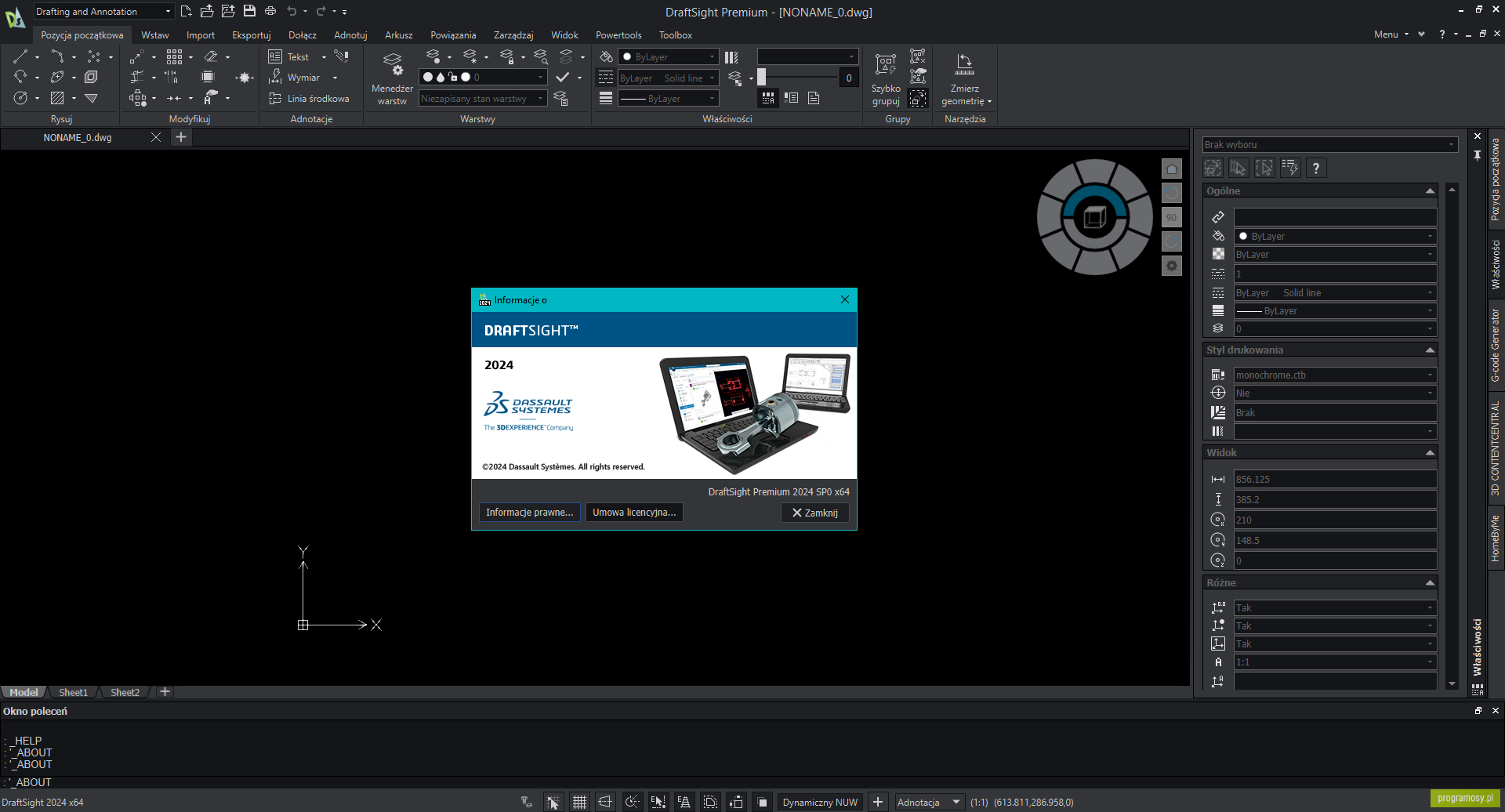This screenshot has width=1505, height=812.
Task: Open the Wstaw ribbon tab
Action: click(x=155, y=34)
